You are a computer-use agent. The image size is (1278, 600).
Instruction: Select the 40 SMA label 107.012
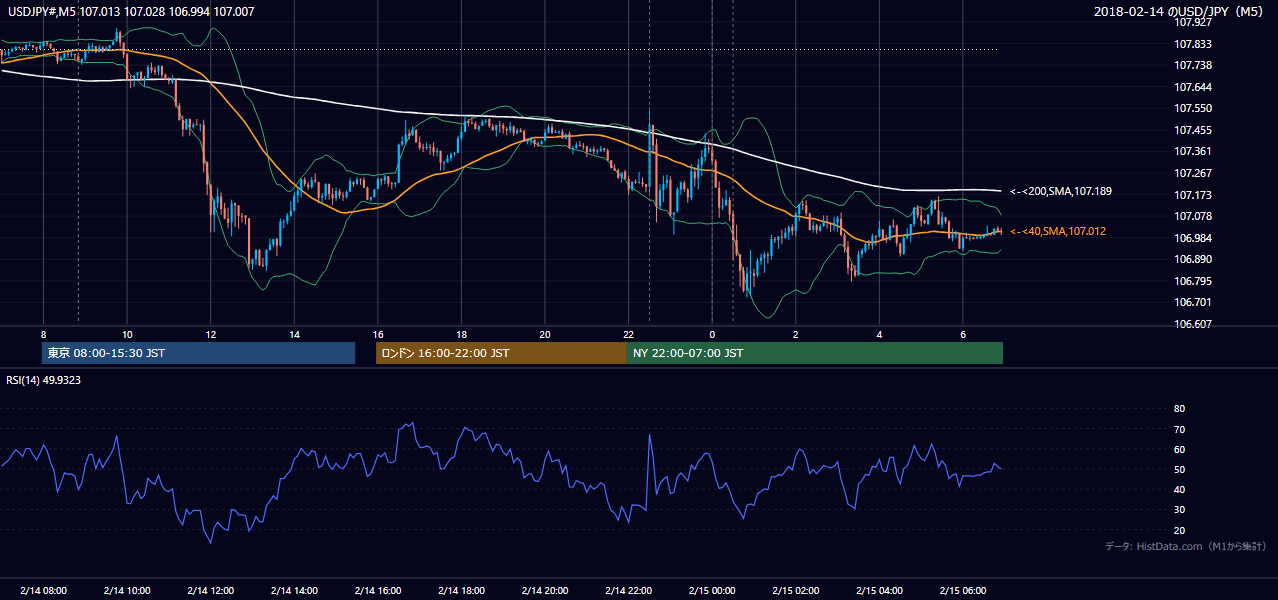1059,231
